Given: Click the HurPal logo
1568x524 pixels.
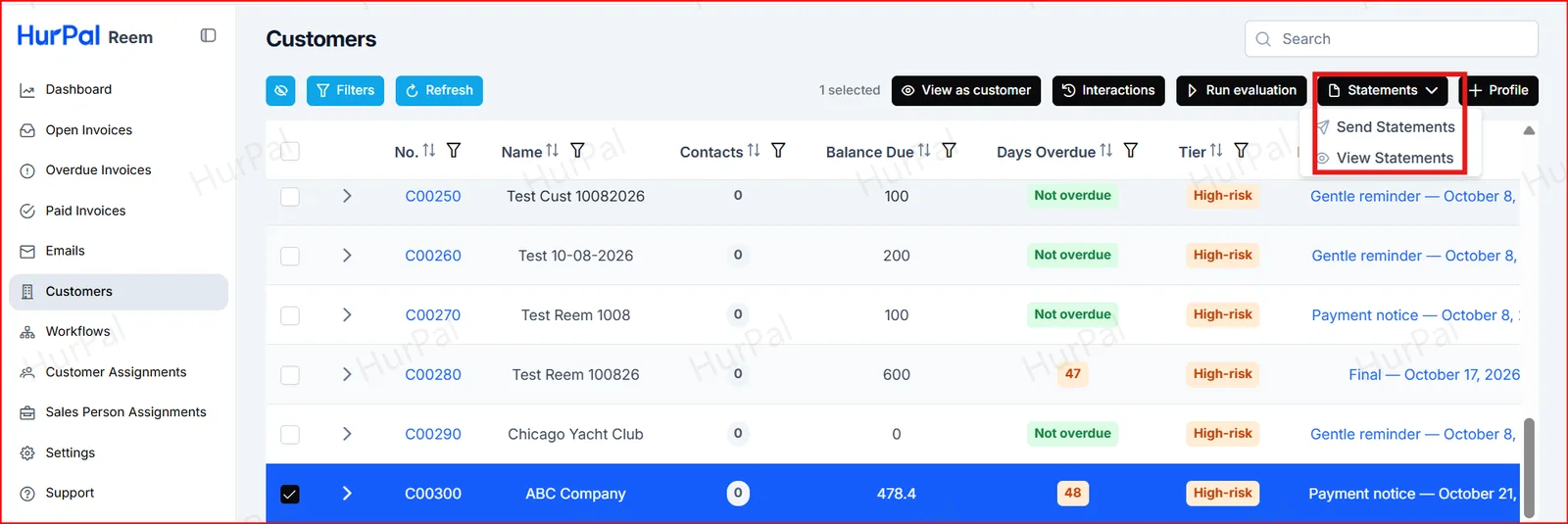Looking at the screenshot, I should pos(59,36).
